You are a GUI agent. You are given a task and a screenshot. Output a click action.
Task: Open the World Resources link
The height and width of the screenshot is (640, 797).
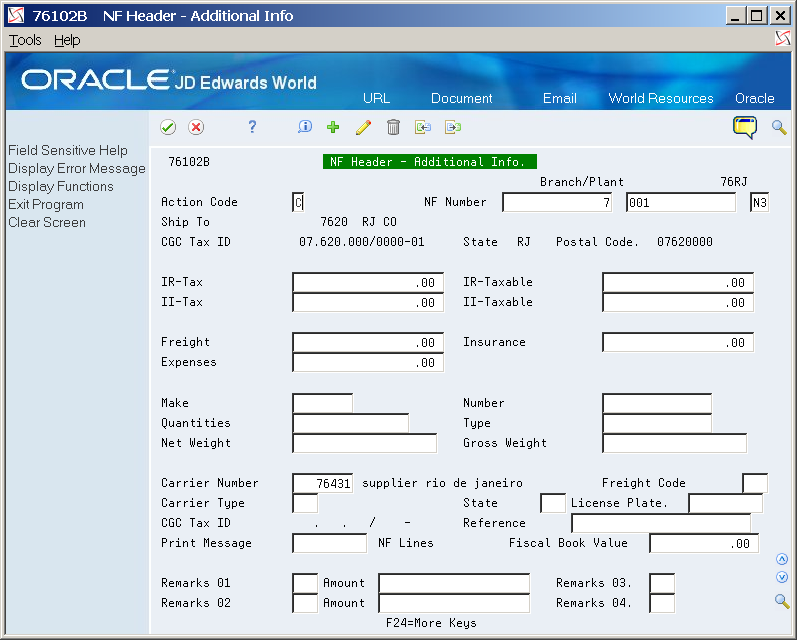pos(661,98)
